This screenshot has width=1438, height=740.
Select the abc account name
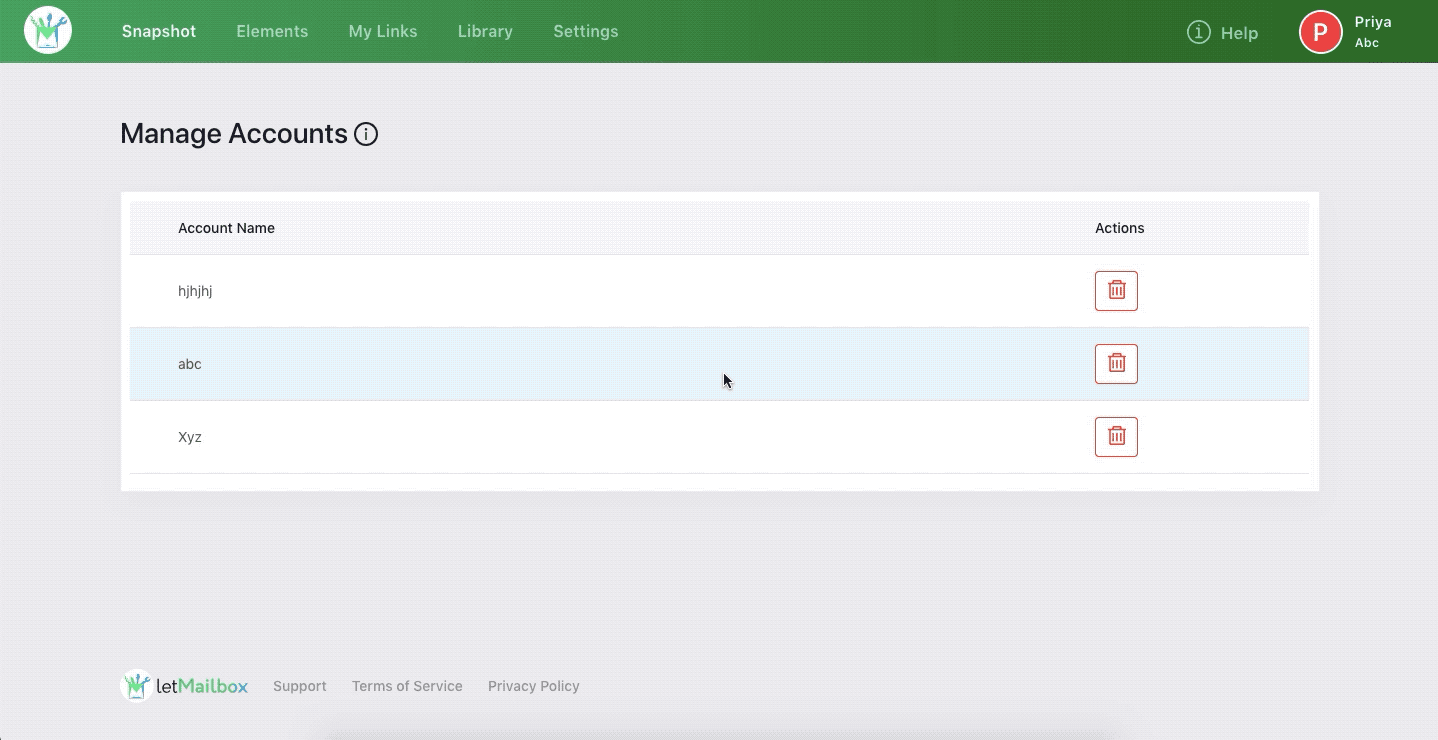[190, 364]
